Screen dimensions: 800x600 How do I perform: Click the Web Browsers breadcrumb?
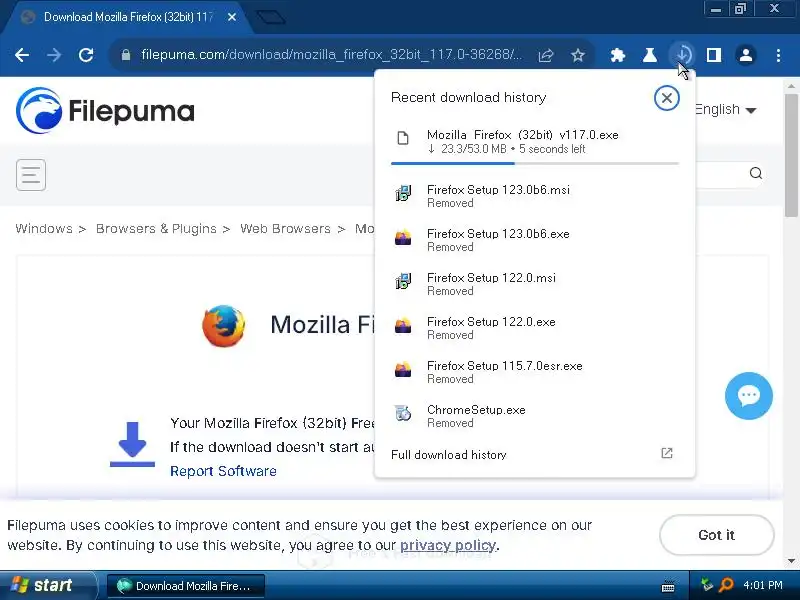(285, 229)
